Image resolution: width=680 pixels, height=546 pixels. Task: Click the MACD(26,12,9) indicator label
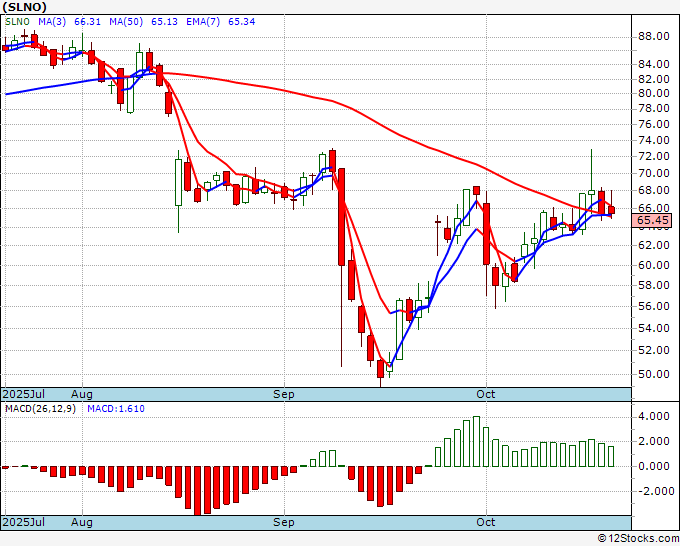[x=40, y=409]
